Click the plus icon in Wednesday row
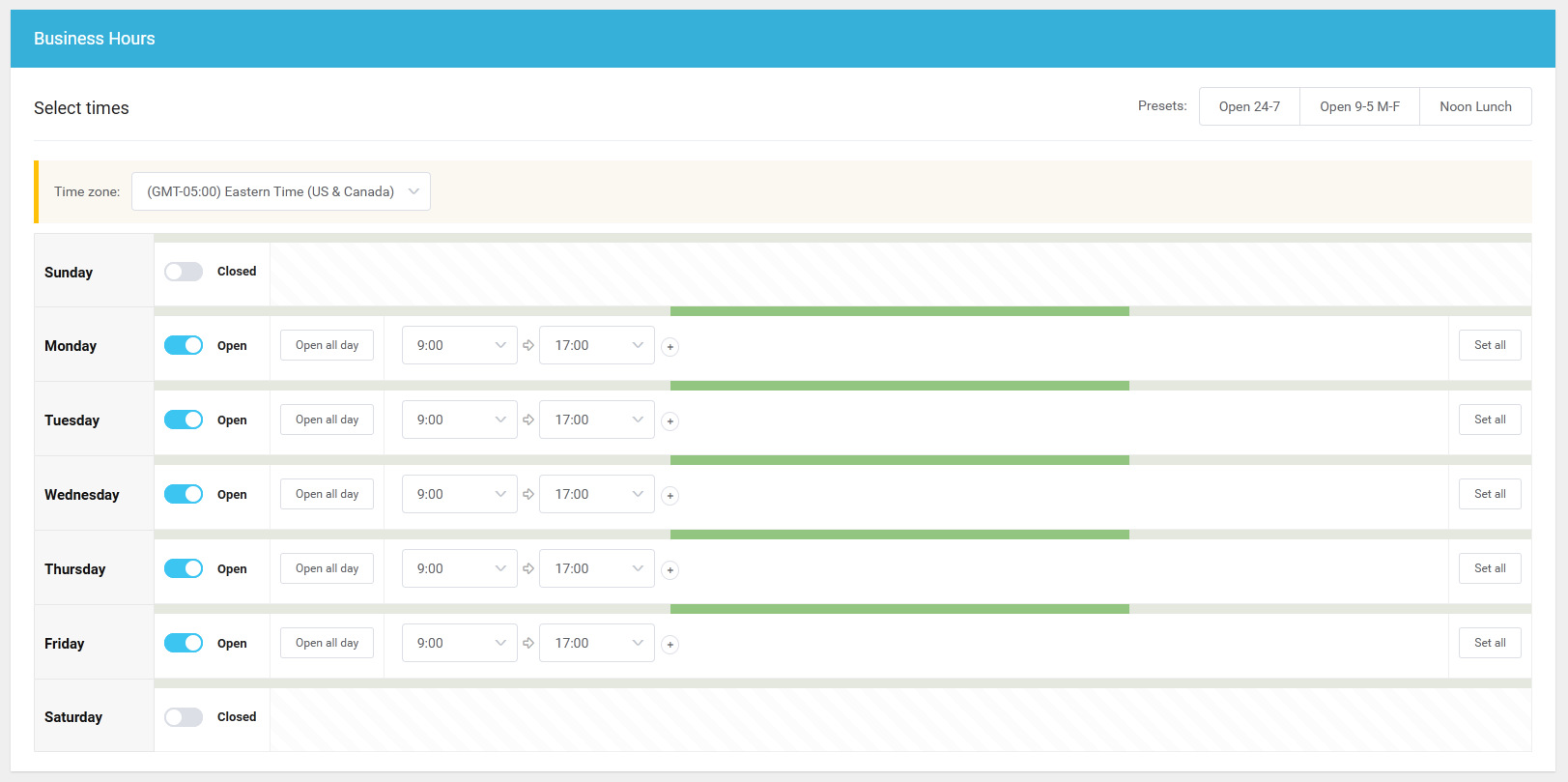 click(x=670, y=496)
